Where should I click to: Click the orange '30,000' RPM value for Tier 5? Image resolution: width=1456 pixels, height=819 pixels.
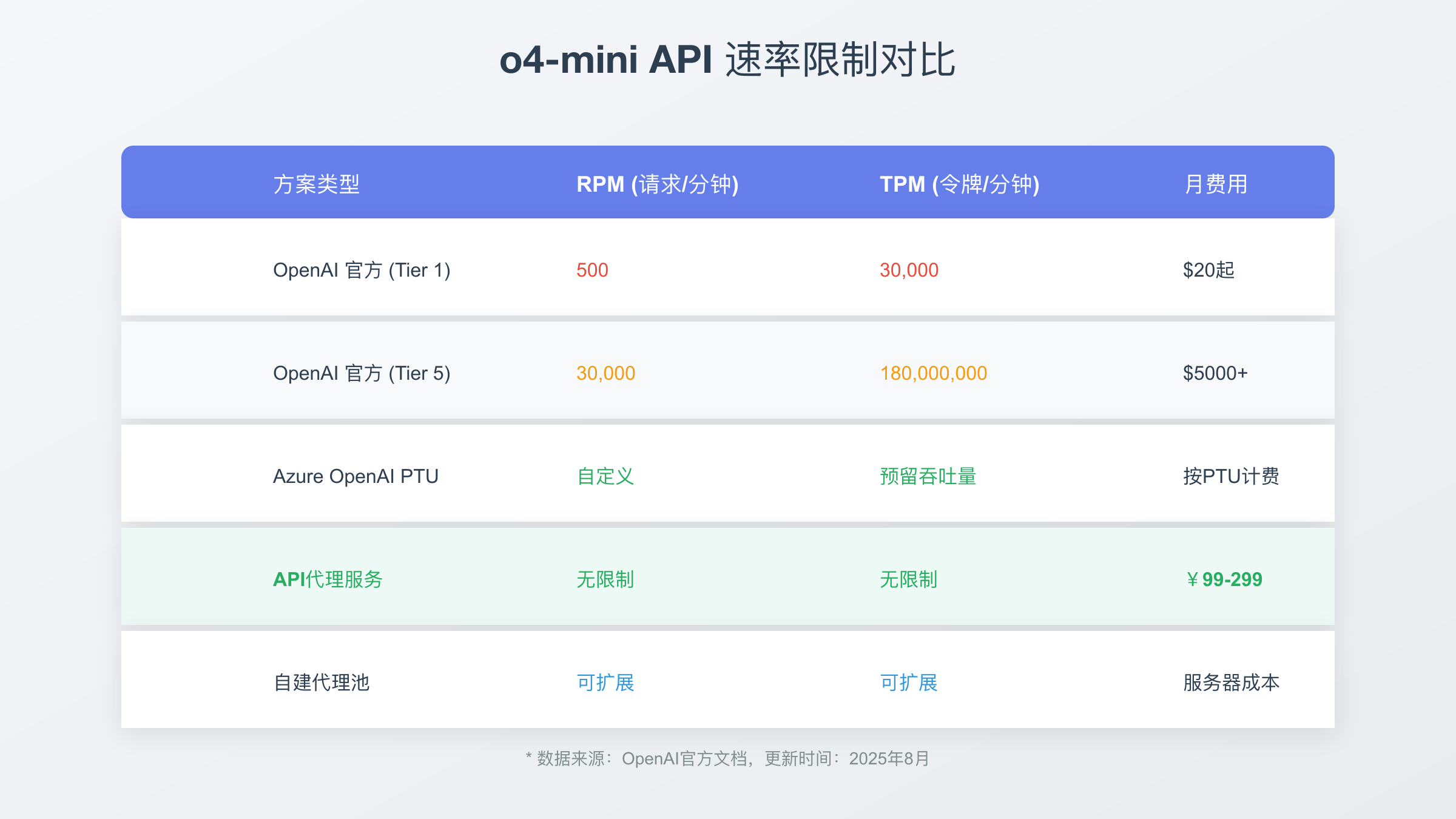coord(605,373)
